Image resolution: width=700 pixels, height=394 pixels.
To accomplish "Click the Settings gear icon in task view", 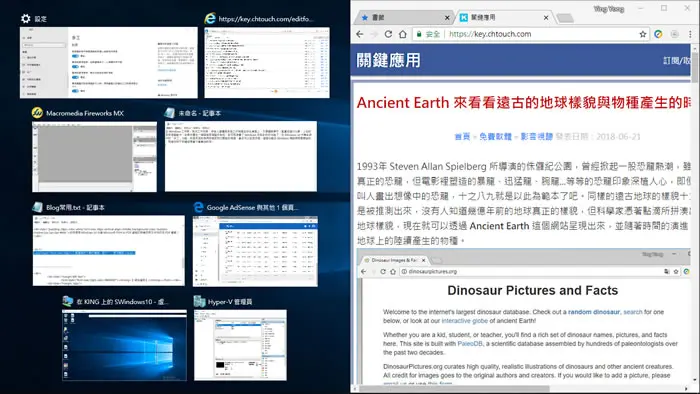I will [26, 18].
